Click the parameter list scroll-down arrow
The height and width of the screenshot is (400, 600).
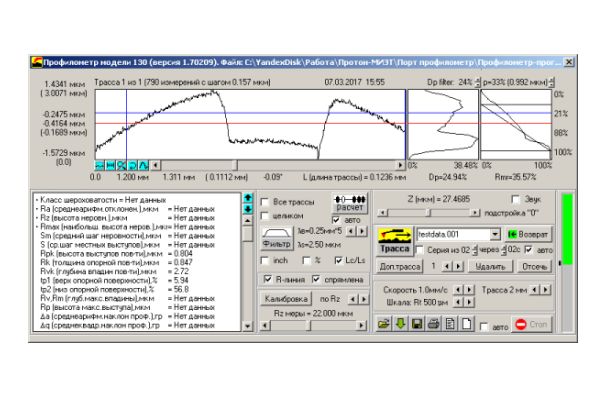point(248,327)
